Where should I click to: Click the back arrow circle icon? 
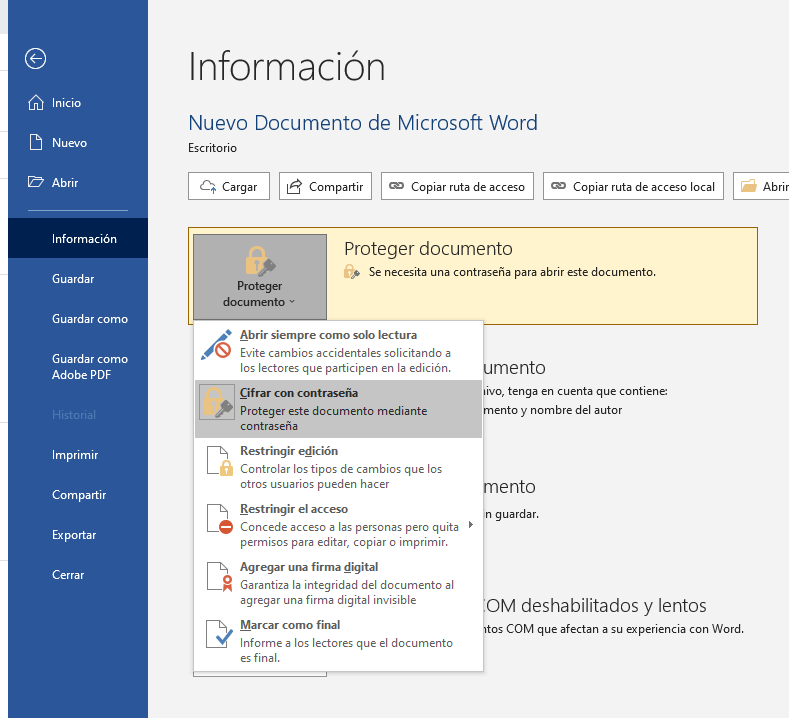point(35,59)
